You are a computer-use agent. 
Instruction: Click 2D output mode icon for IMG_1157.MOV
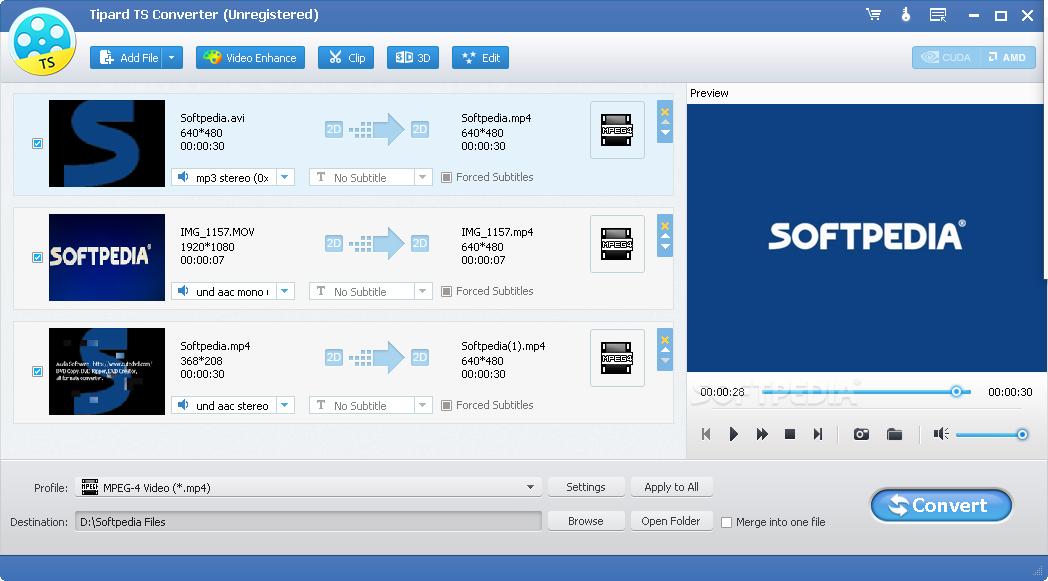pos(420,243)
